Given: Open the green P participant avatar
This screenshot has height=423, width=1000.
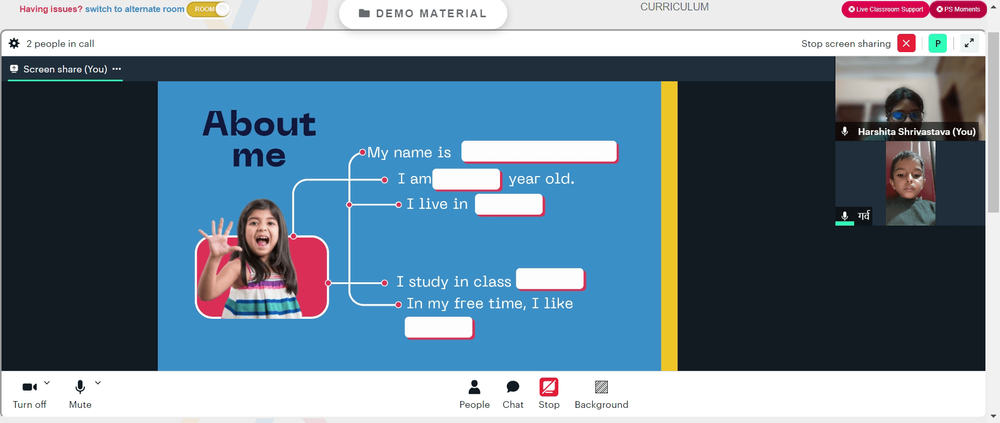Looking at the screenshot, I should 938,43.
